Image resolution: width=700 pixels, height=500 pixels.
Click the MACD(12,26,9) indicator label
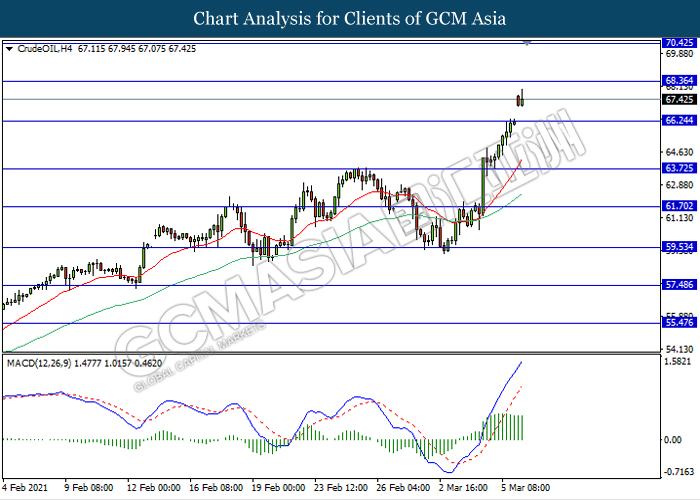pos(39,363)
